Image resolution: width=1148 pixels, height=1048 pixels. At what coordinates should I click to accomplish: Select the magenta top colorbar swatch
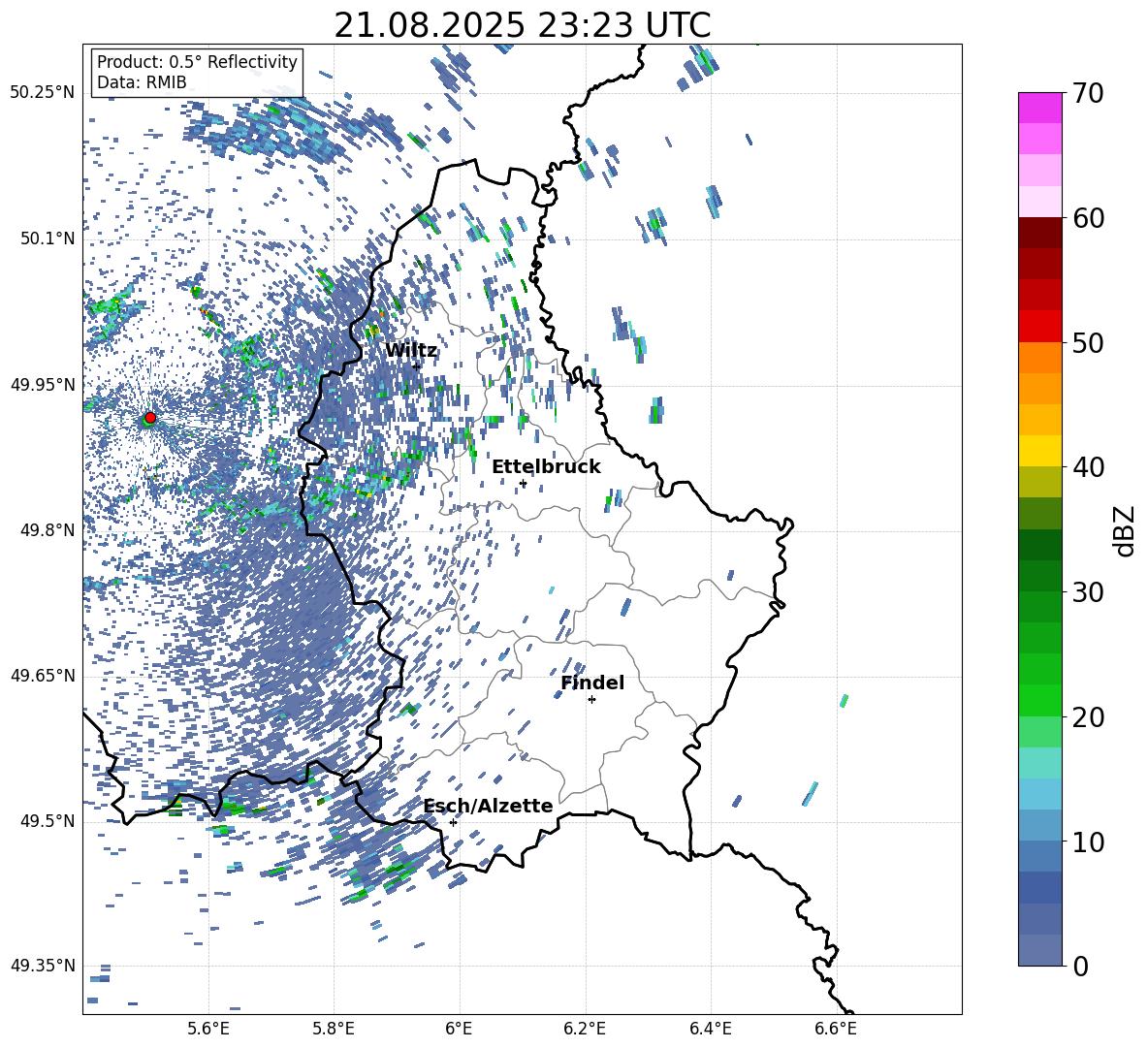[1040, 109]
